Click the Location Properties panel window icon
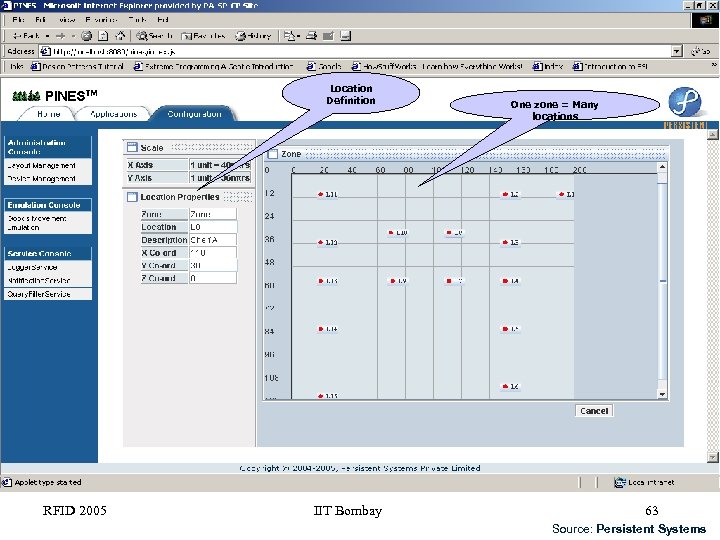The width and height of the screenshot is (720, 540). [132, 197]
